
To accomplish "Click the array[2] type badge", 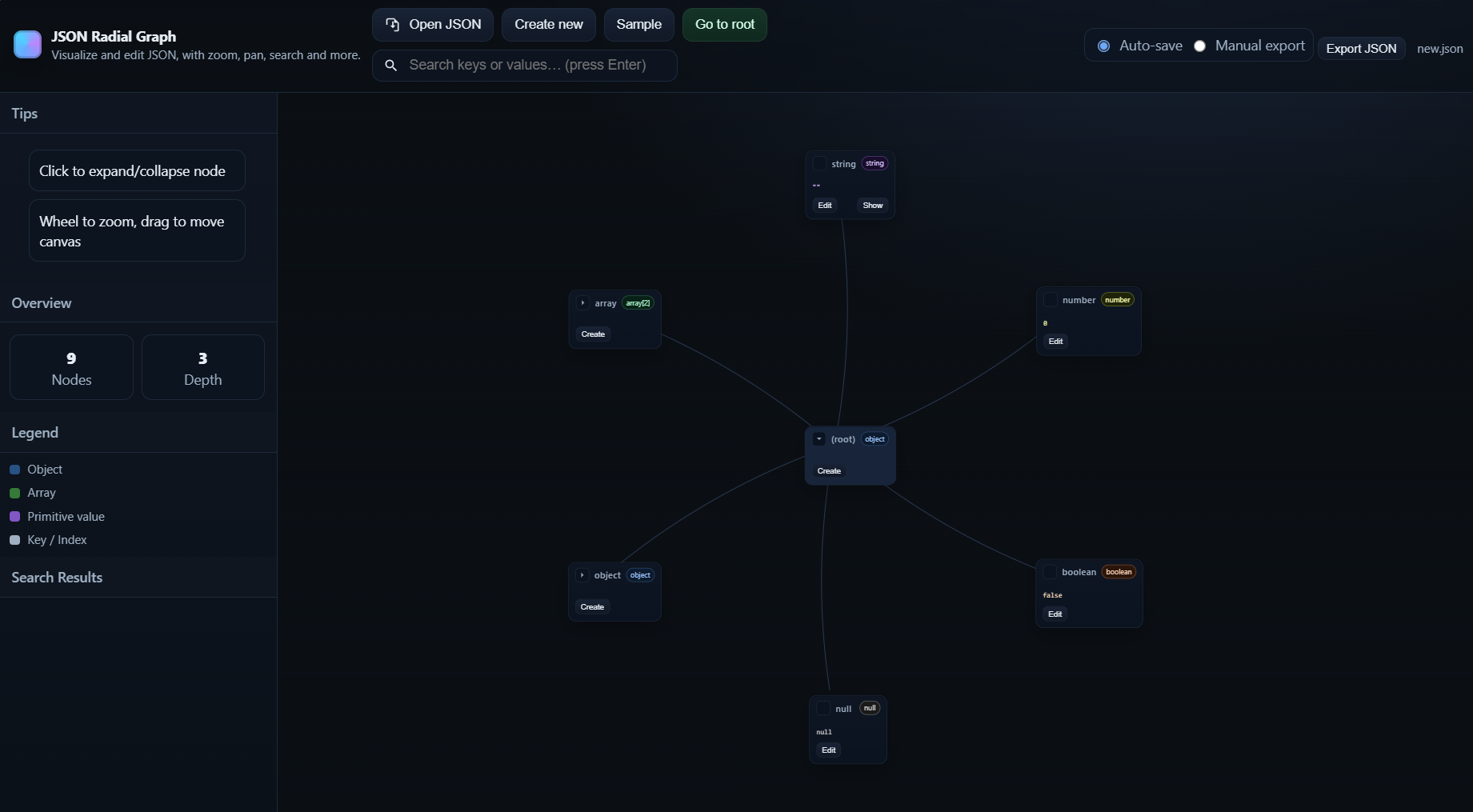I will click(638, 303).
